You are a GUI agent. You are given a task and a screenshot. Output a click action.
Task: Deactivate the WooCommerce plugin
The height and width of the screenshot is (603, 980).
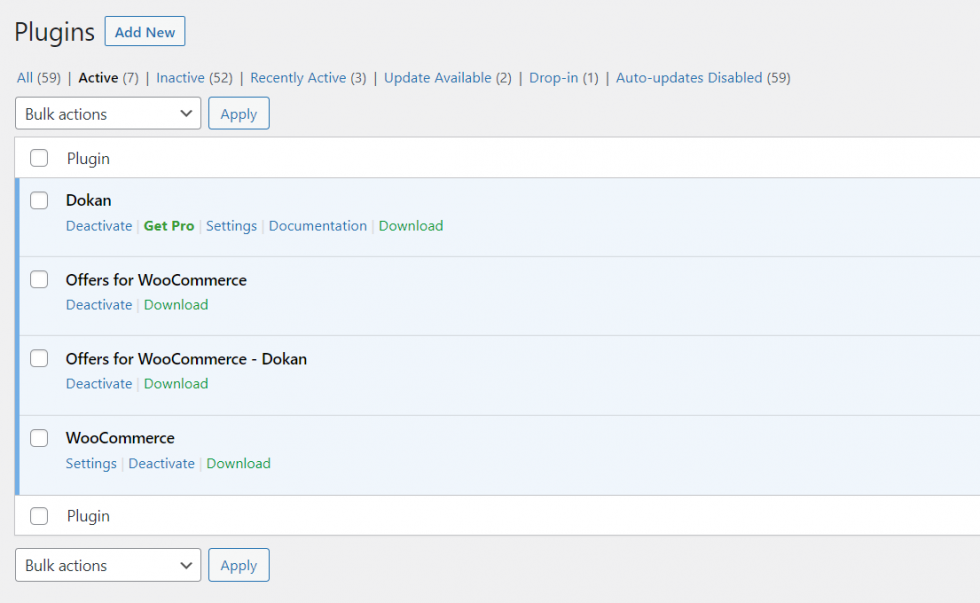click(x=161, y=464)
